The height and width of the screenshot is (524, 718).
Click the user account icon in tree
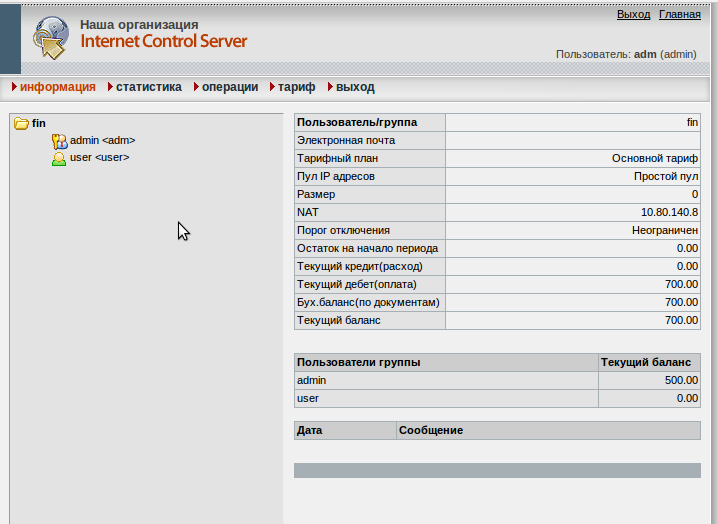point(59,158)
